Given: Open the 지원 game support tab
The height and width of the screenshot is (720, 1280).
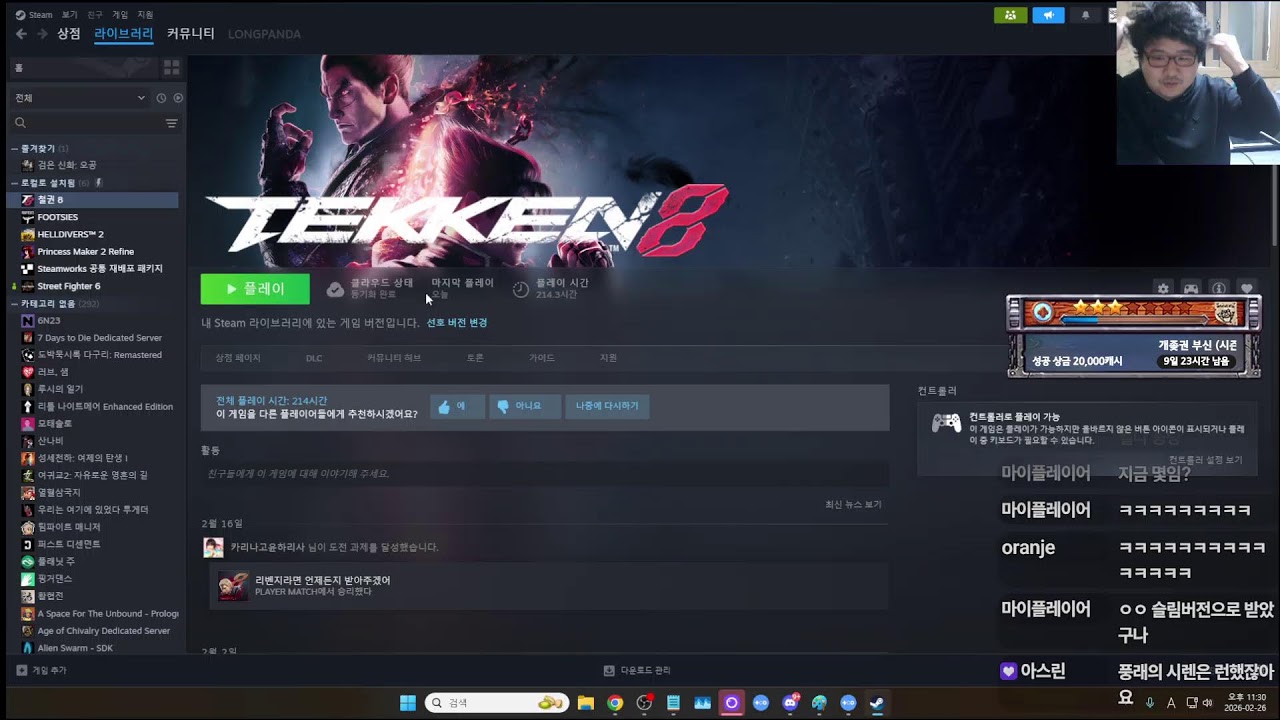Looking at the screenshot, I should [608, 358].
